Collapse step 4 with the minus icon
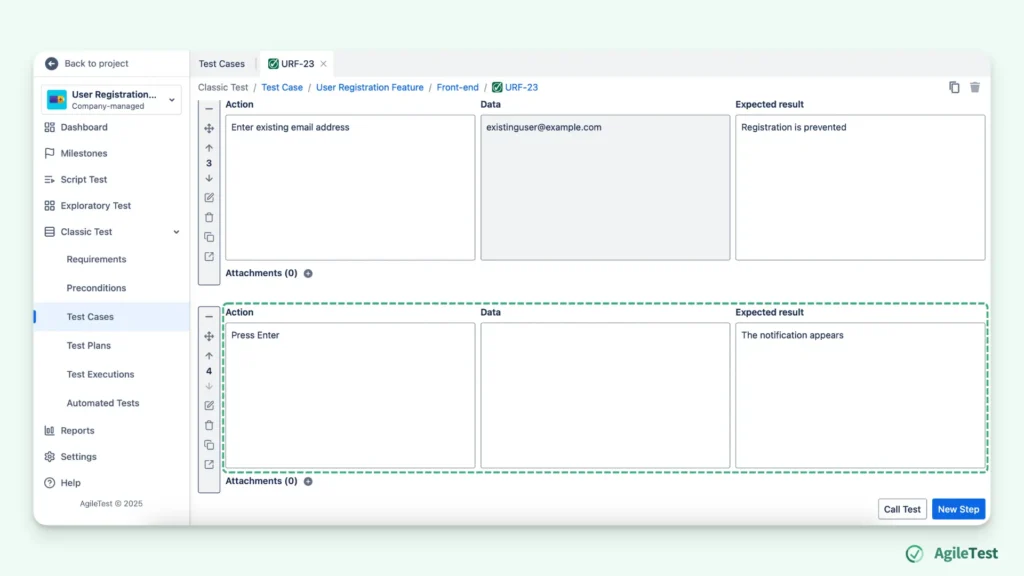This screenshot has width=1024, height=576. point(209,317)
